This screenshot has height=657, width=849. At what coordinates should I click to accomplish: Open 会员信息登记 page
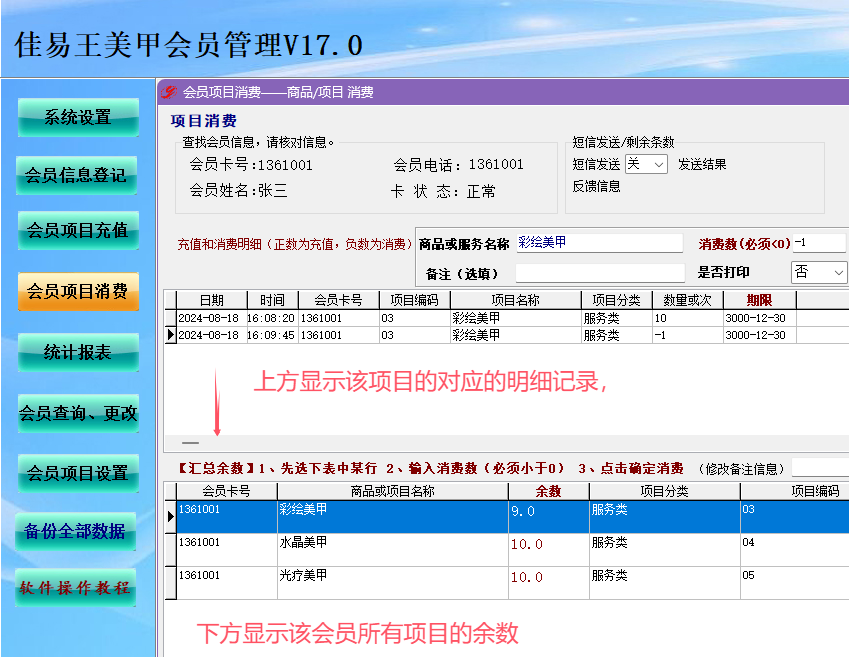[76, 175]
